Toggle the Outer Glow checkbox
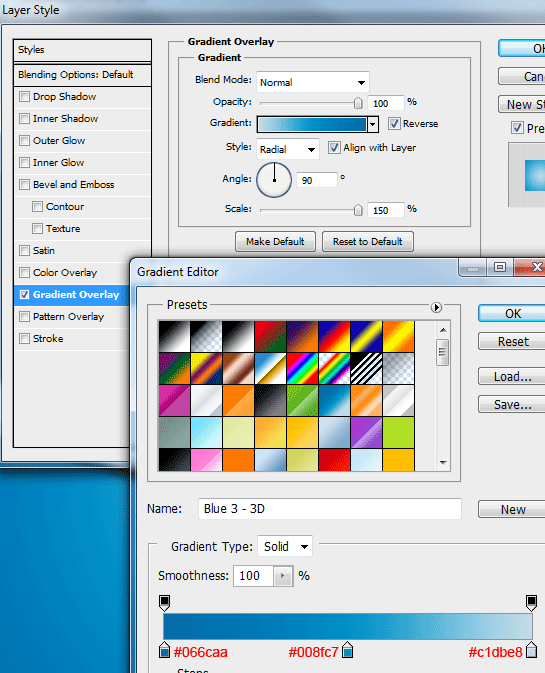 click(24, 140)
